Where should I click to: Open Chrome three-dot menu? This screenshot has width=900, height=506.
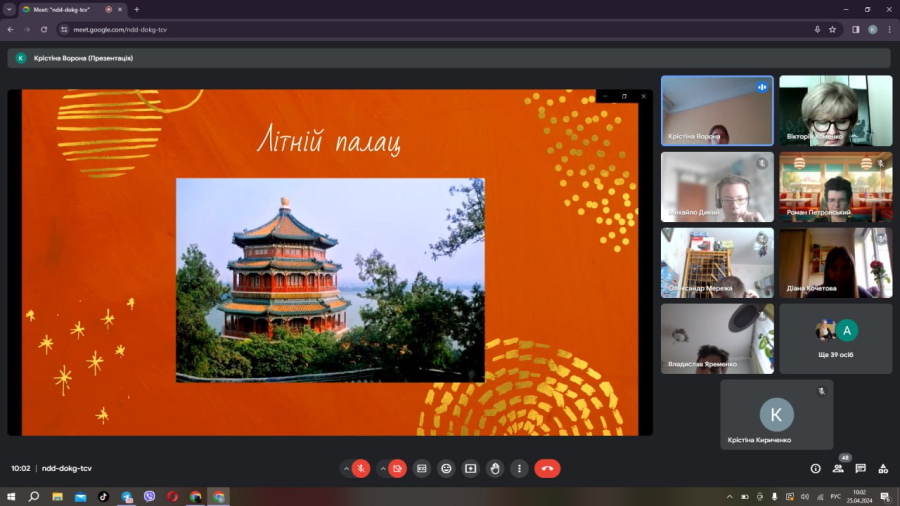(x=890, y=29)
